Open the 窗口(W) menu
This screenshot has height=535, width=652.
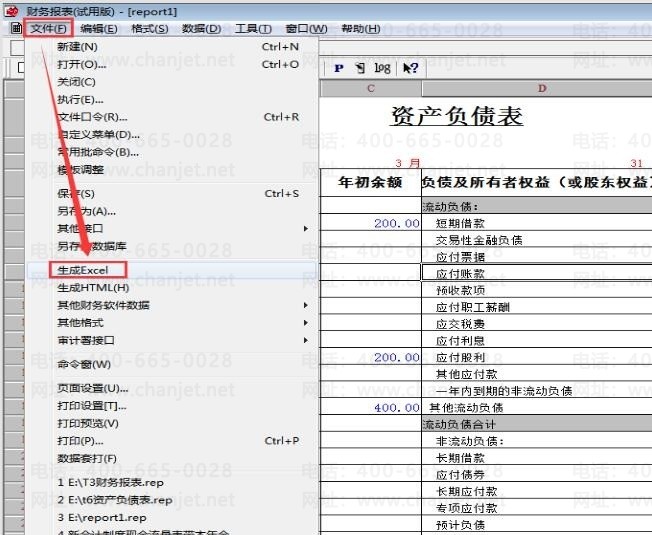click(x=306, y=29)
